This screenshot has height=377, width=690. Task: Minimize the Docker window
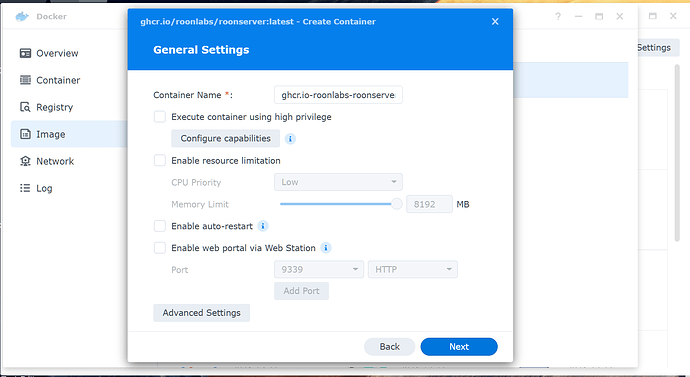point(578,17)
